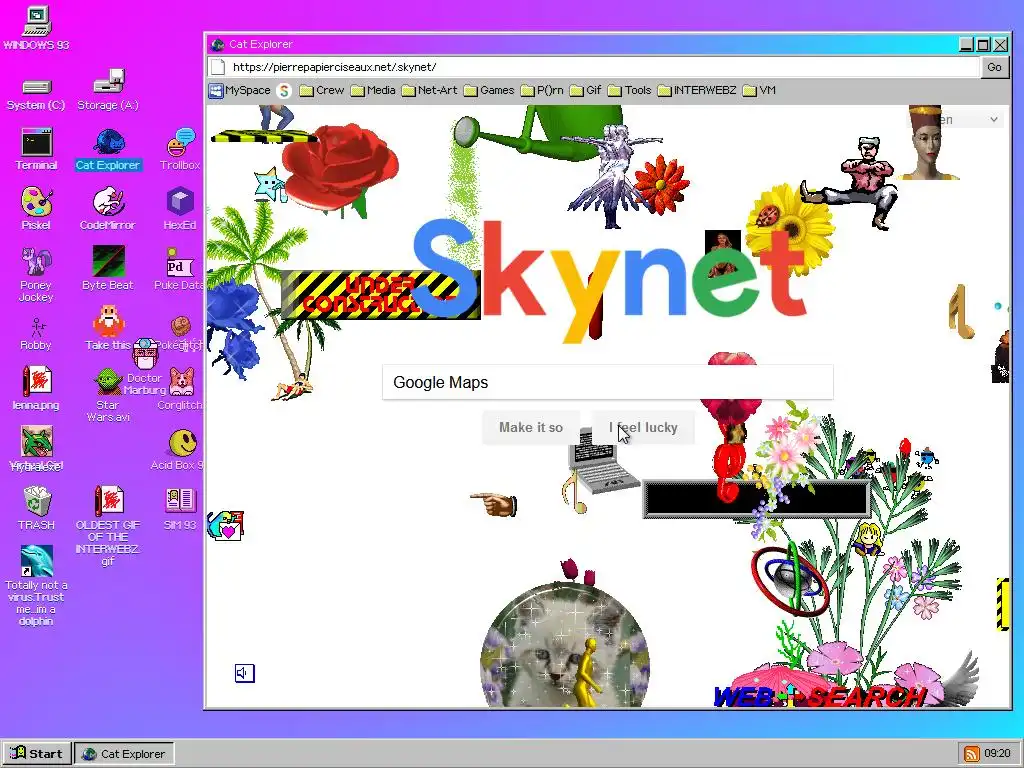Viewport: 1024px width, 768px height.
Task: Open the TRASH recycle bin icon
Action: coord(37,508)
